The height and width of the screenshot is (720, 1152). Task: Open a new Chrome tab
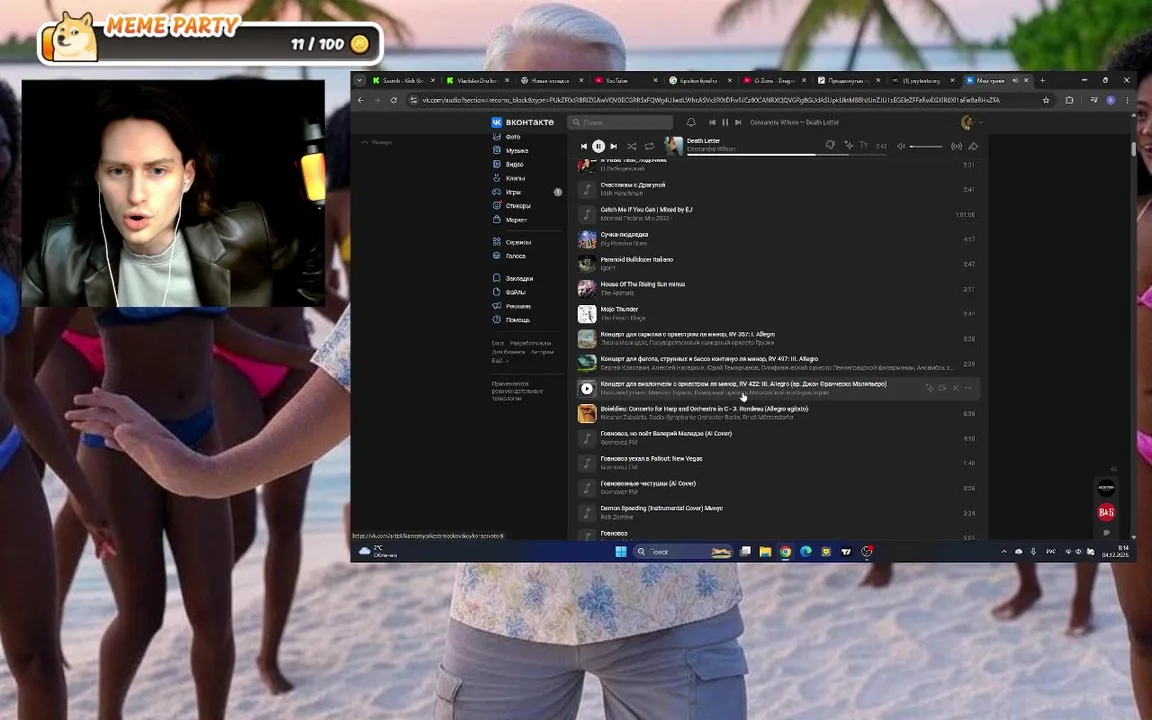coord(1042,80)
